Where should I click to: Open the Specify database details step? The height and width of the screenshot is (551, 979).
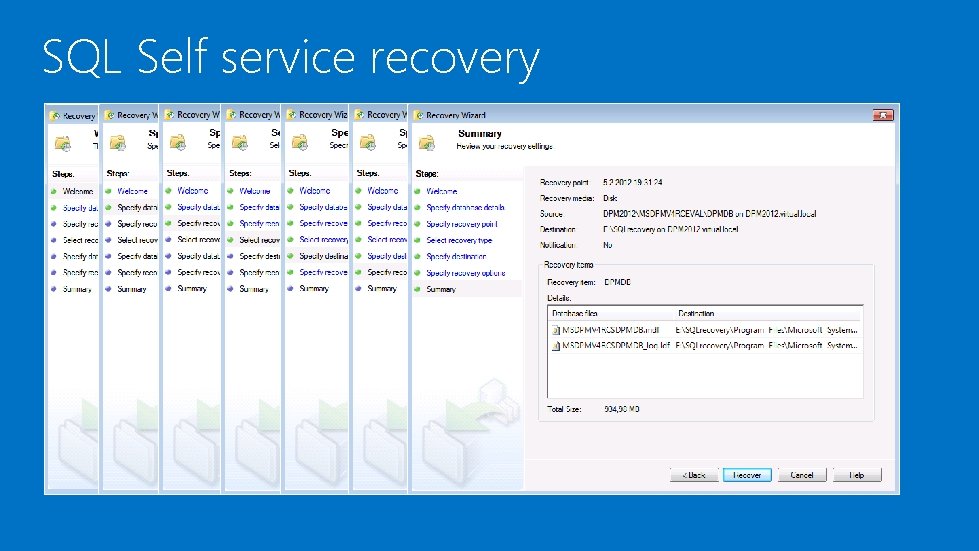(465, 207)
